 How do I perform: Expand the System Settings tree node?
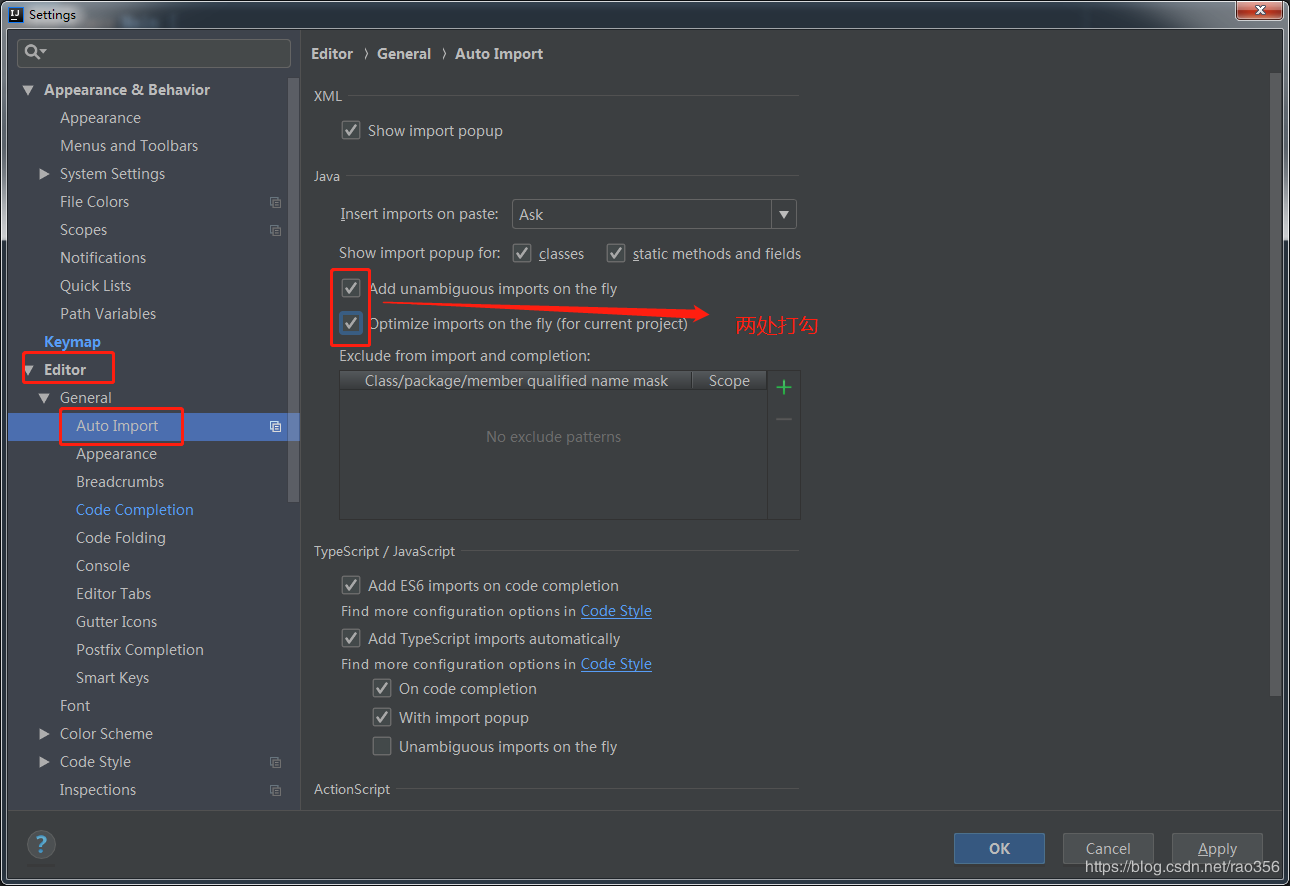coord(44,174)
